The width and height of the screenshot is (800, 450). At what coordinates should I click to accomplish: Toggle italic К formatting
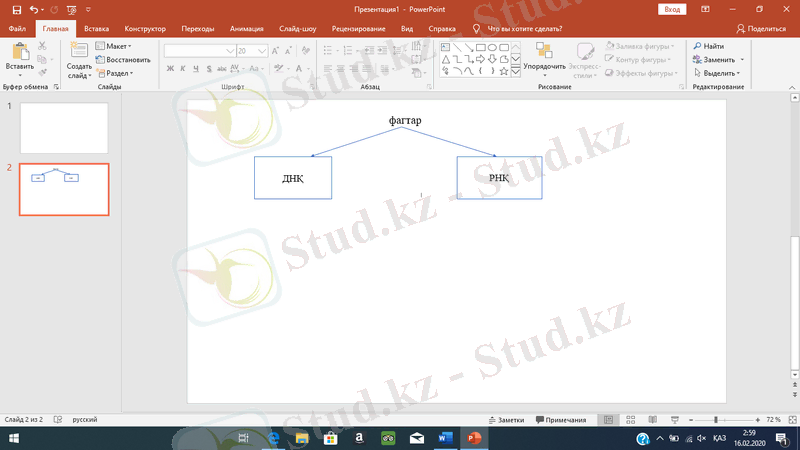click(183, 68)
